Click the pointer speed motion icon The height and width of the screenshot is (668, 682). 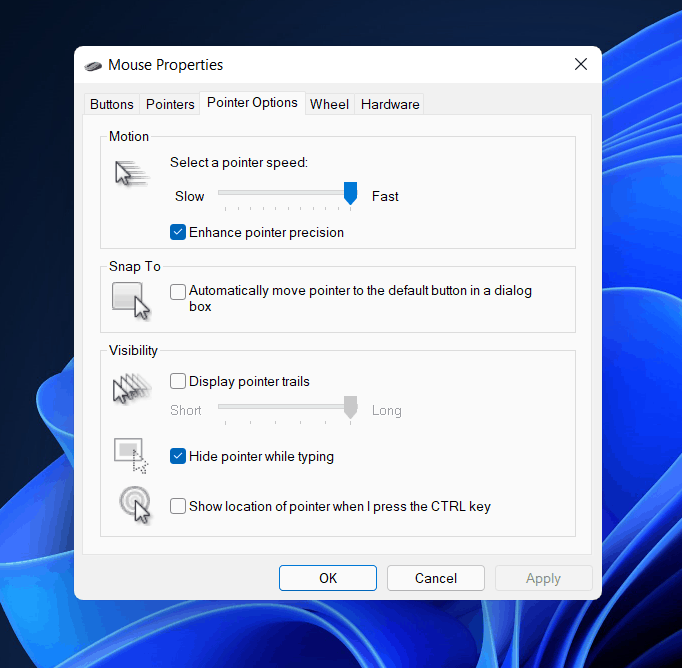point(132,173)
